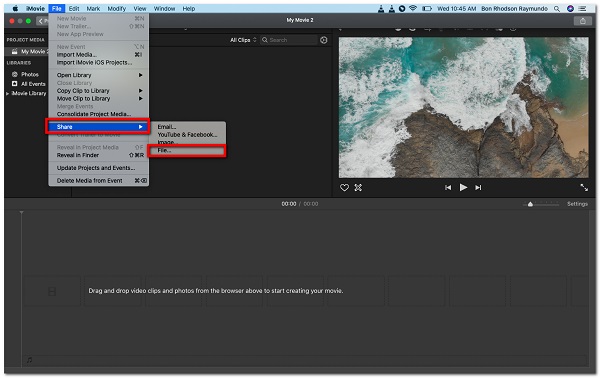The image size is (600, 378).
Task: Open Spotlight search in menu bar
Action: pyautogui.click(x=557, y=8)
